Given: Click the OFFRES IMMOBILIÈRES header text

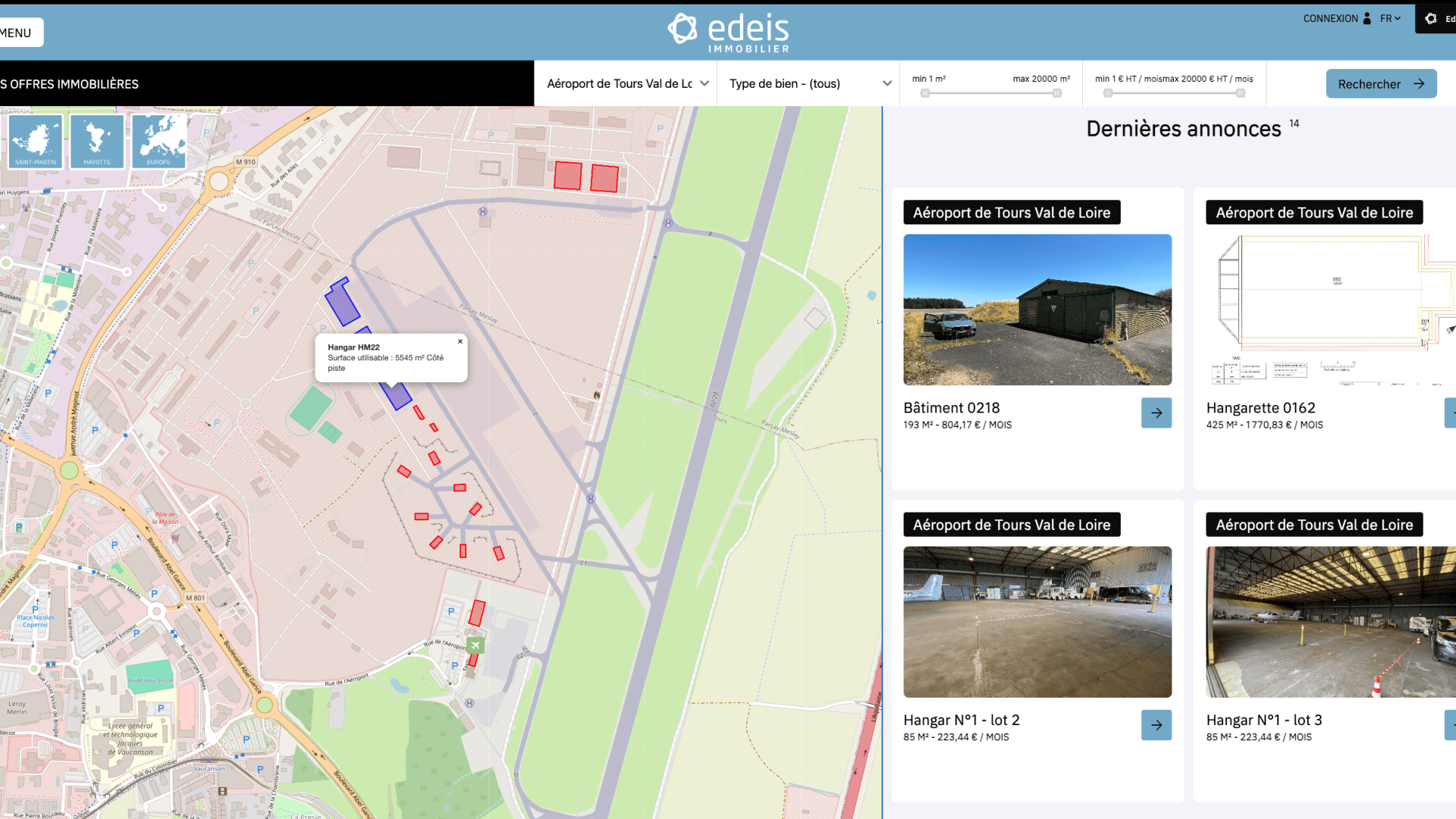Looking at the screenshot, I should coord(69,84).
